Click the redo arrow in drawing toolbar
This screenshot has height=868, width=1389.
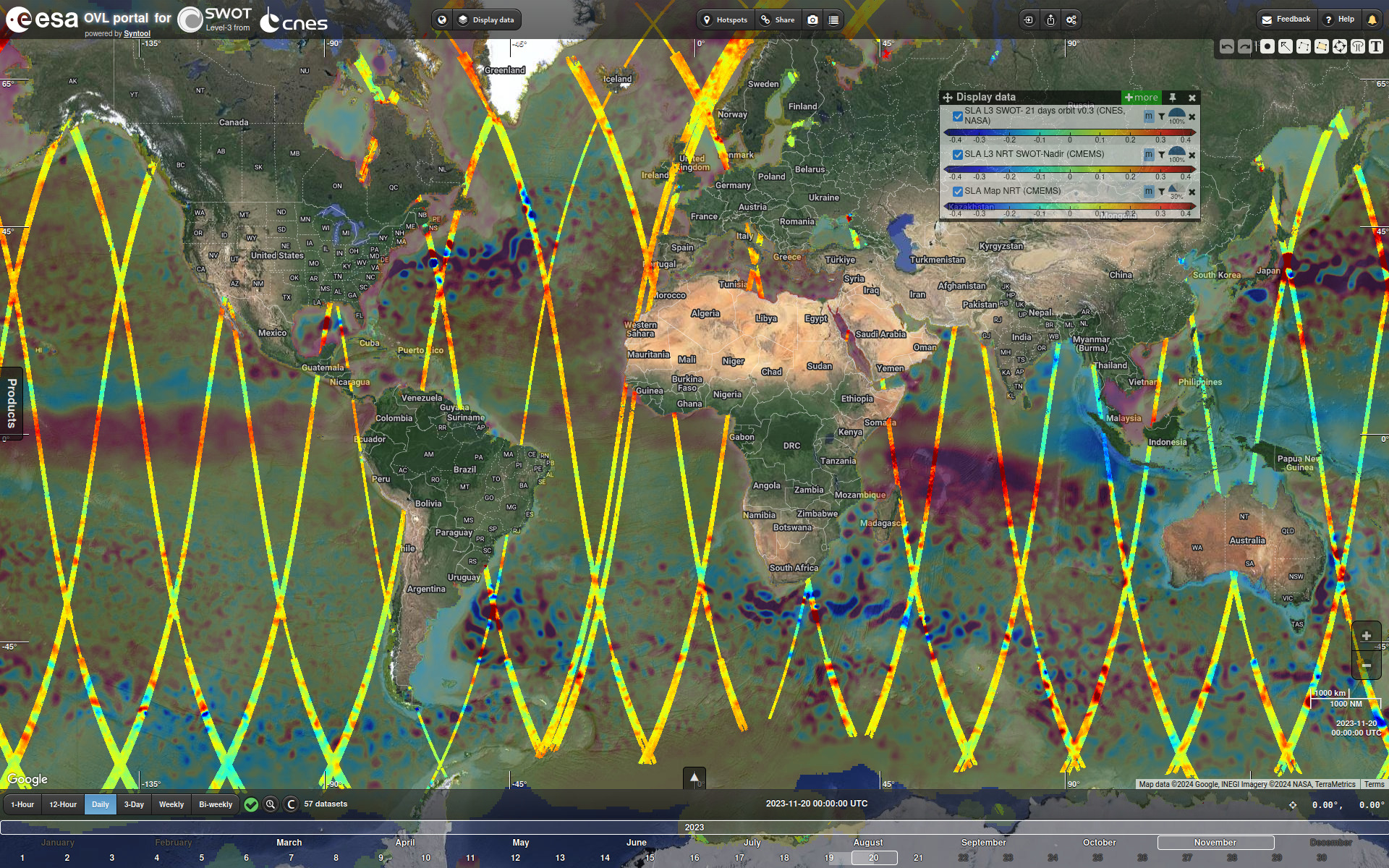tap(1245, 47)
